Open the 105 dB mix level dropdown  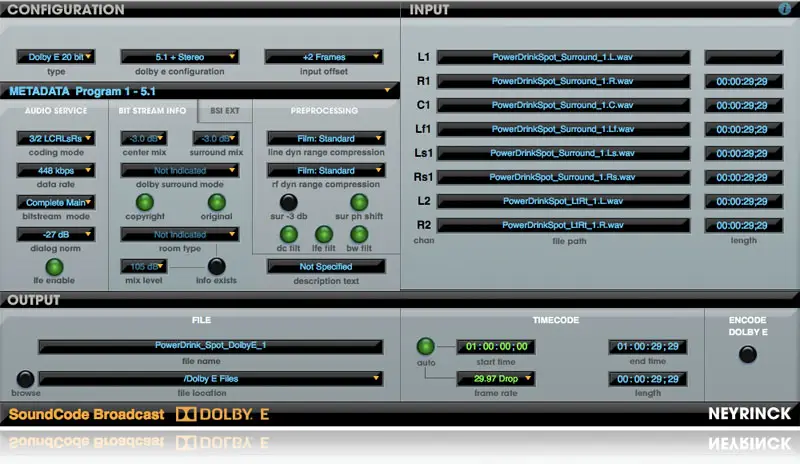click(144, 266)
